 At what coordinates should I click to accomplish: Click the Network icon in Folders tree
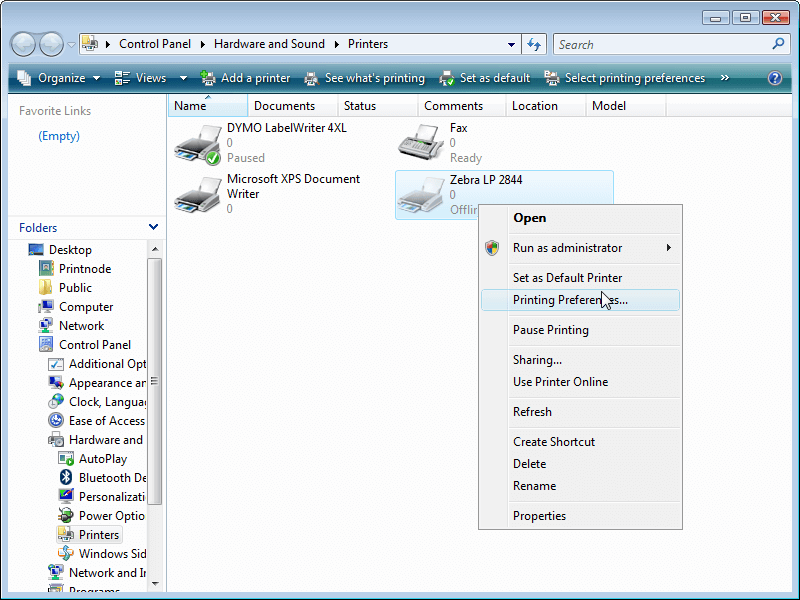pyautogui.click(x=46, y=325)
